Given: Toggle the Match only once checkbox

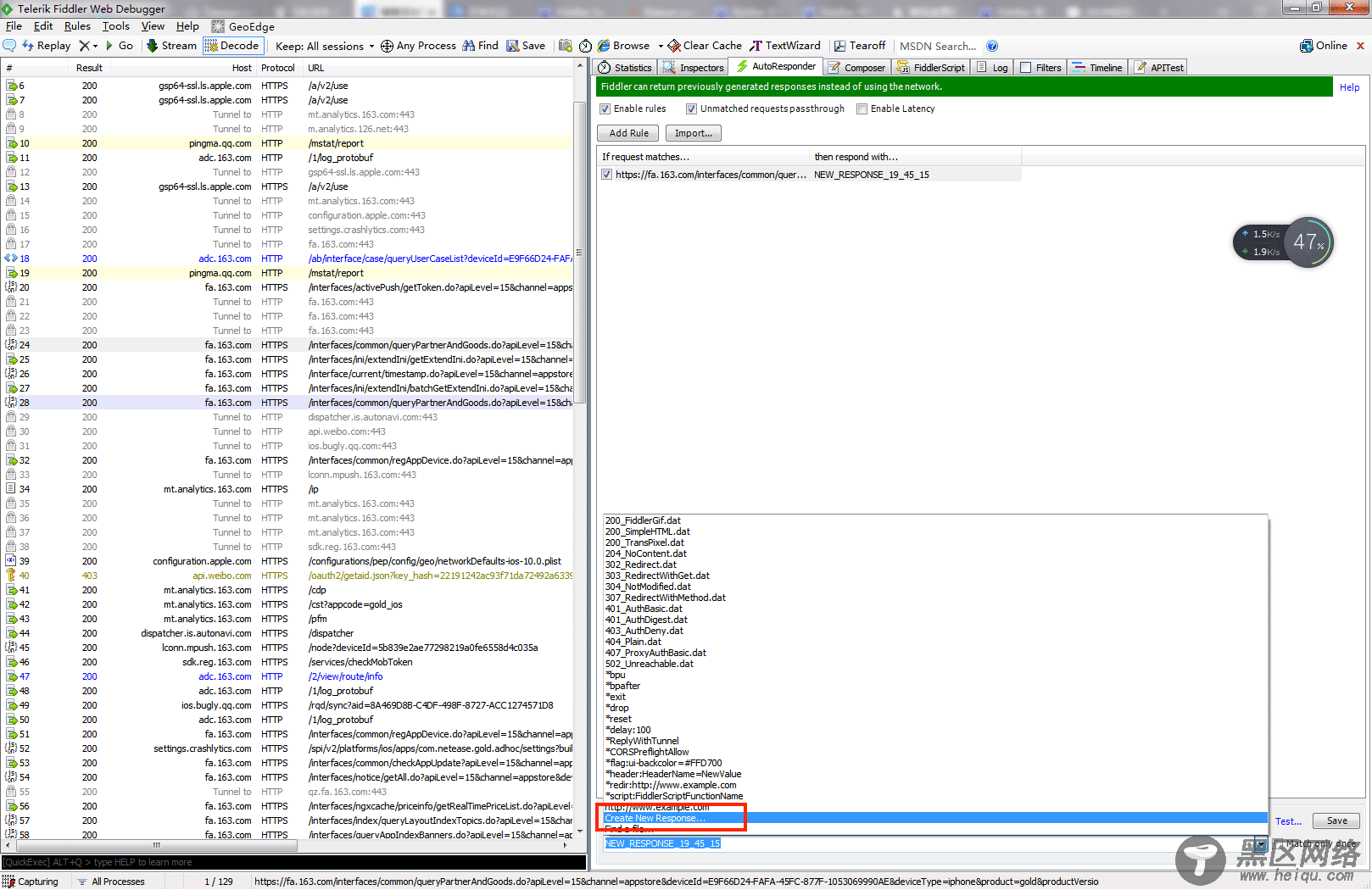Looking at the screenshot, I should click(1279, 843).
